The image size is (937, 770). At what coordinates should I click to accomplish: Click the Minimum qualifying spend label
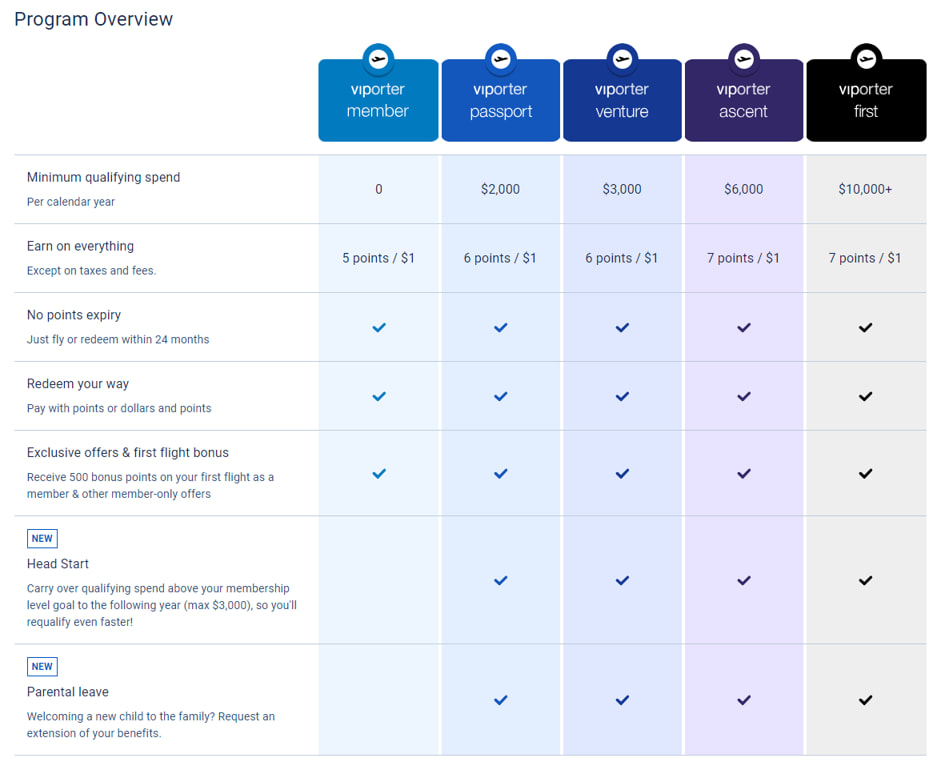point(104,177)
